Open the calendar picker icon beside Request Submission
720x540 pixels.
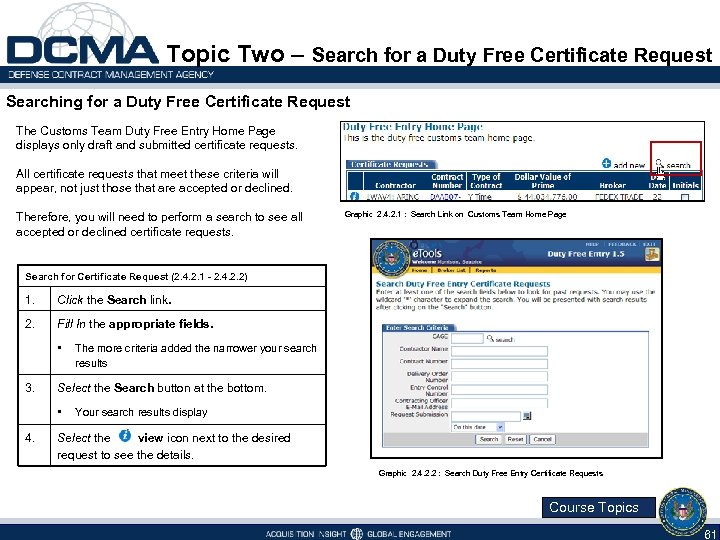[x=527, y=416]
